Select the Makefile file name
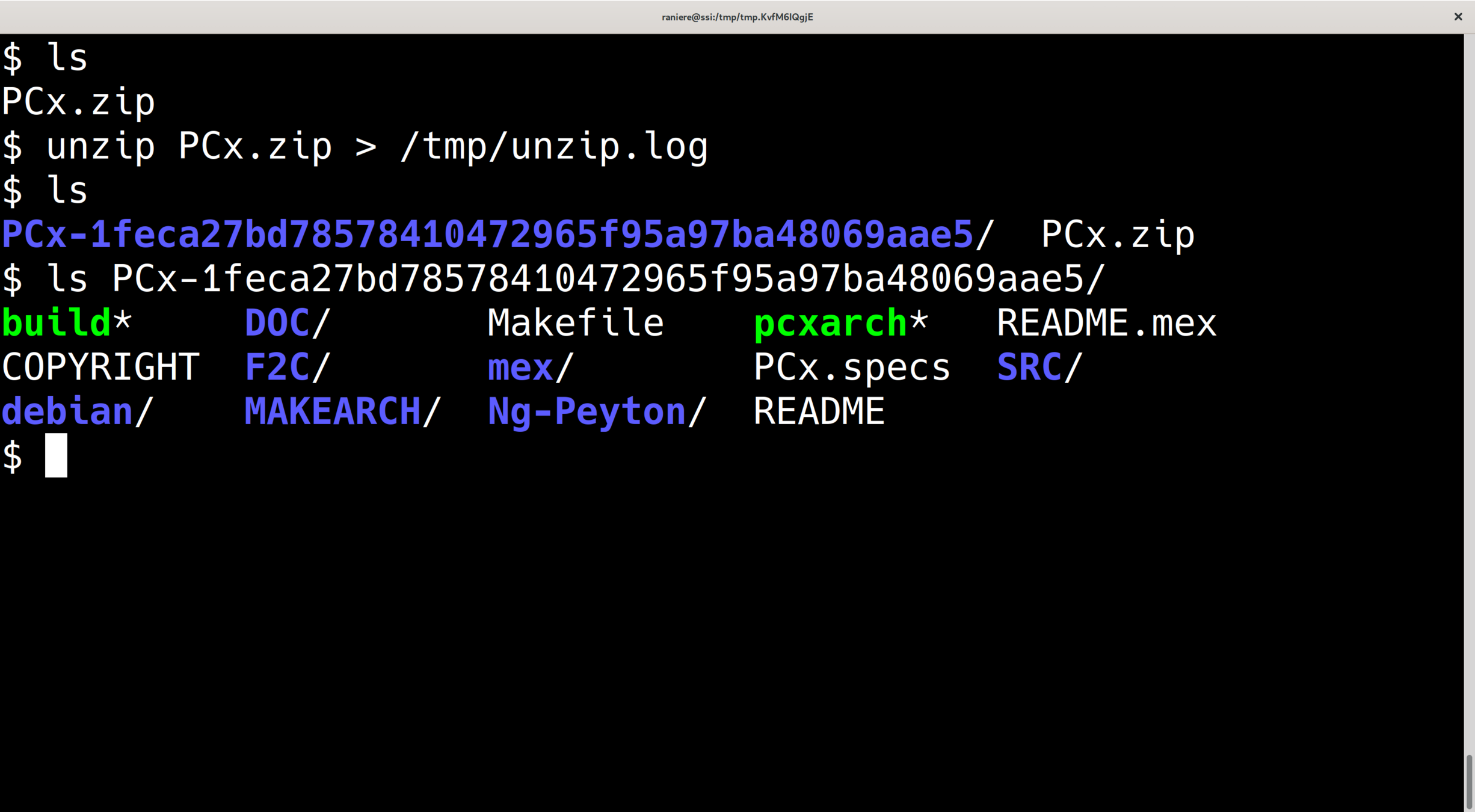The image size is (1475, 812). [575, 323]
